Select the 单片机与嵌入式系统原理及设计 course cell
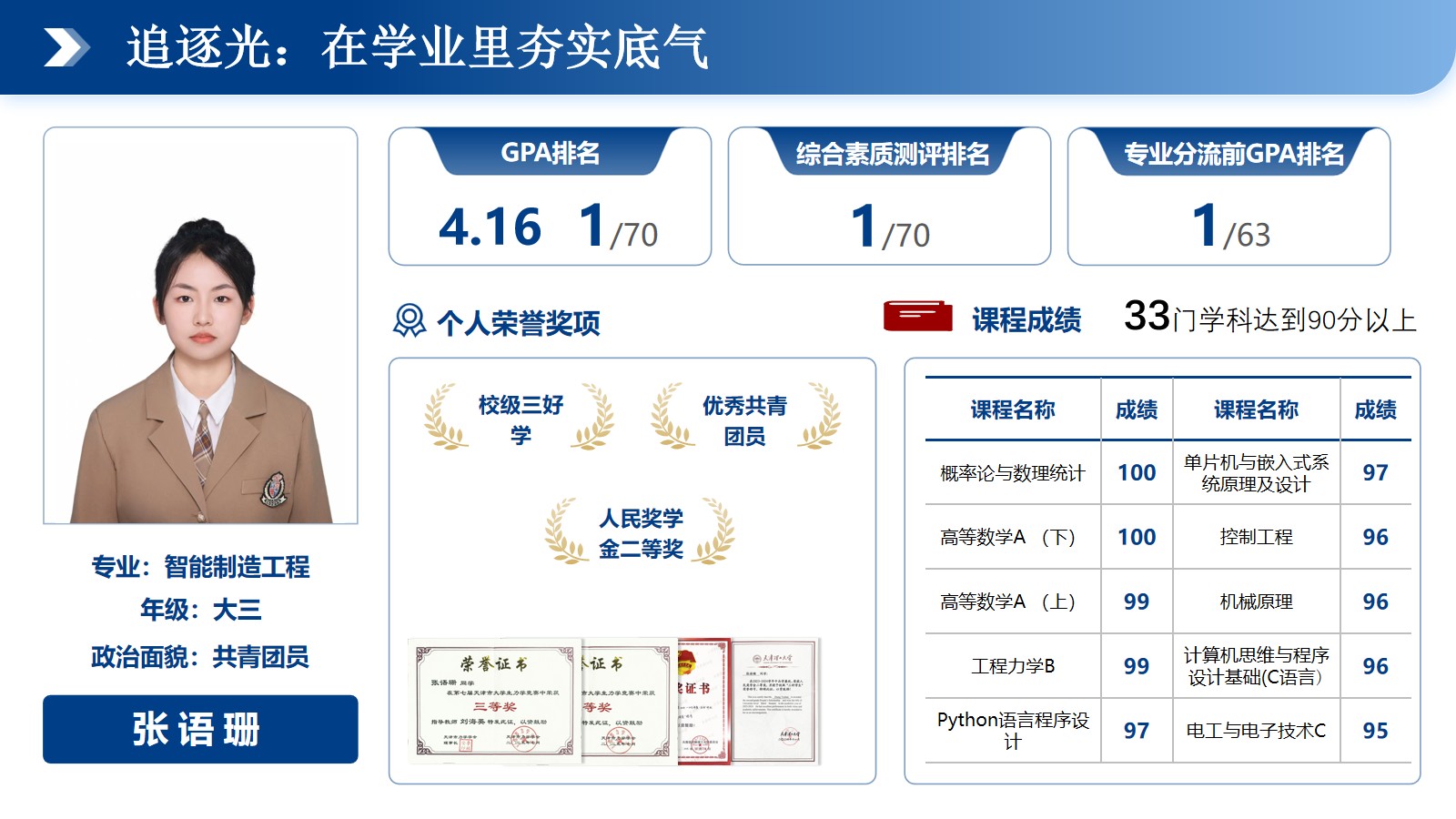 1256,473
